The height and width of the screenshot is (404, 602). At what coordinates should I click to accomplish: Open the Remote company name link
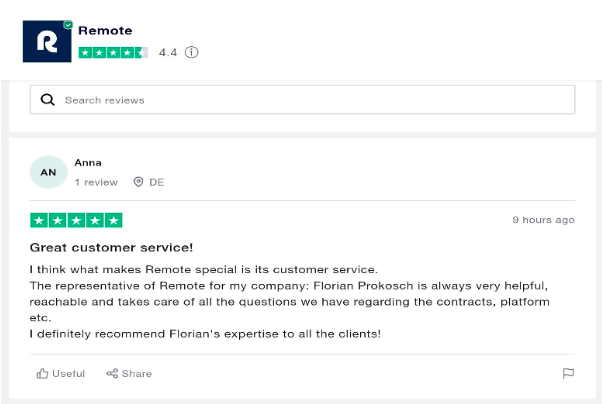click(x=105, y=30)
